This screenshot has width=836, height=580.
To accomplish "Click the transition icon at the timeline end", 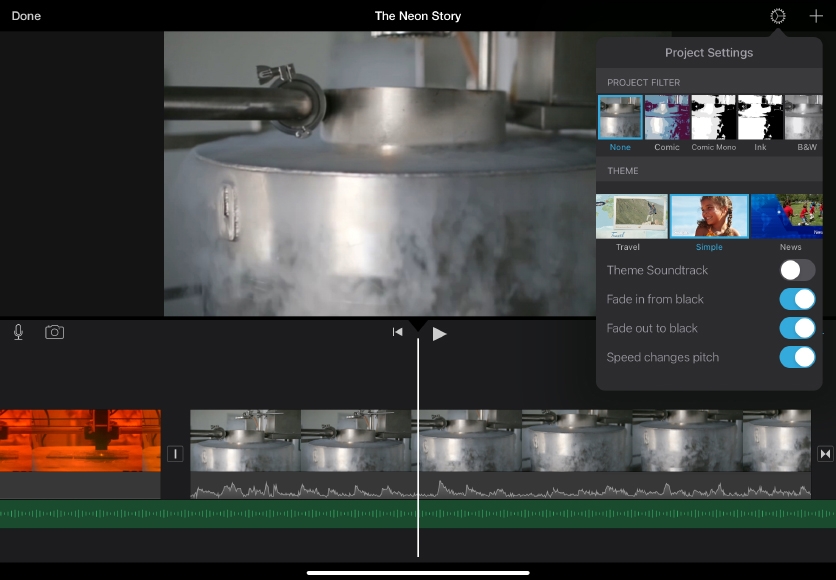I will 825,454.
